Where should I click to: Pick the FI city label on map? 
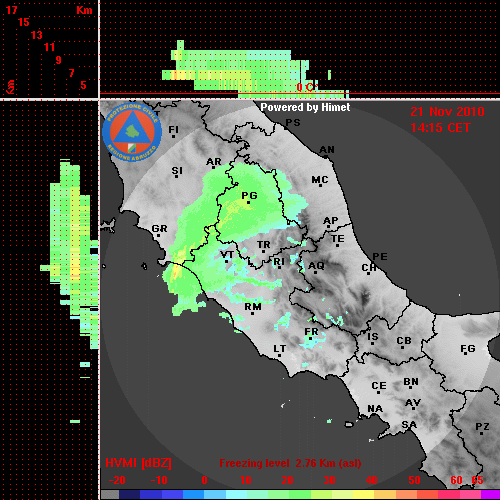pos(173,129)
